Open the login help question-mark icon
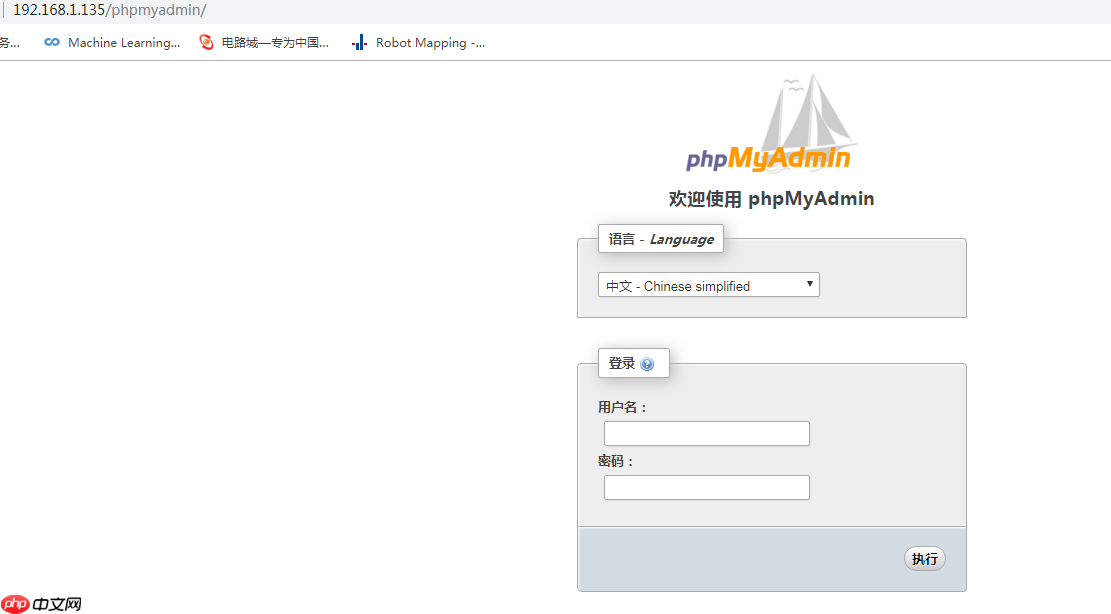This screenshot has width=1111, height=614. [x=647, y=364]
